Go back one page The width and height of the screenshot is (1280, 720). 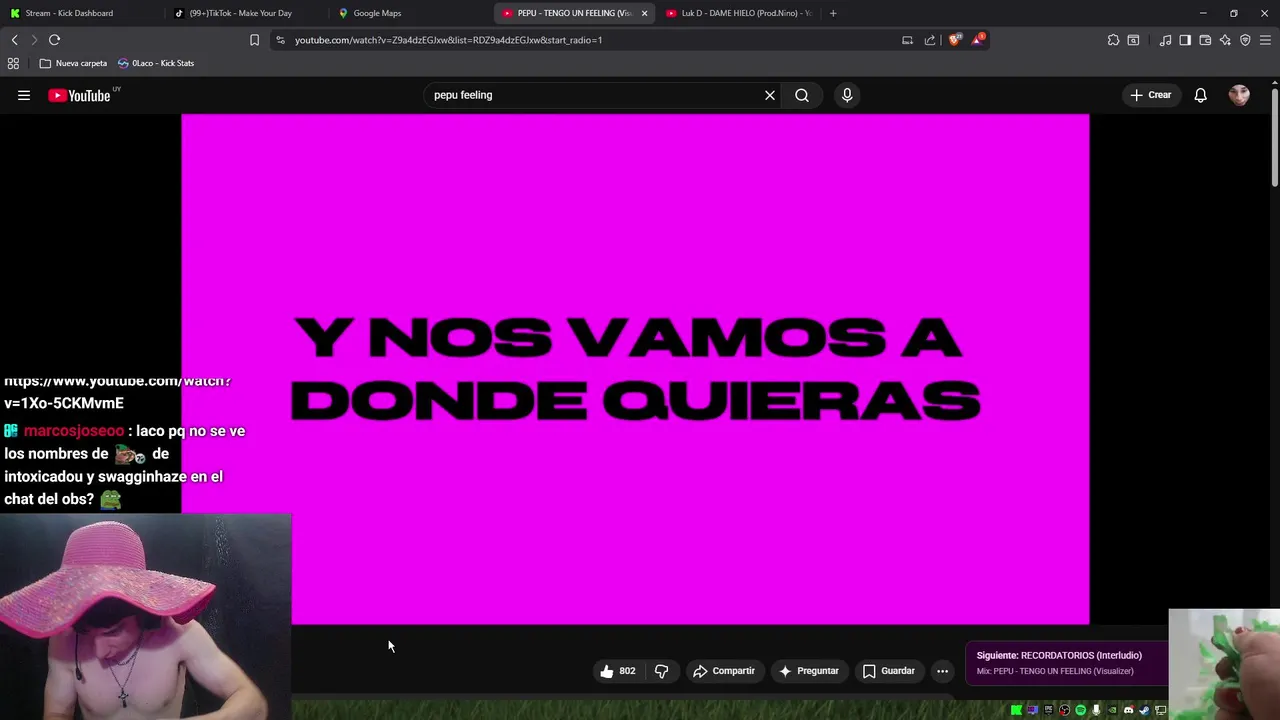pos(15,40)
